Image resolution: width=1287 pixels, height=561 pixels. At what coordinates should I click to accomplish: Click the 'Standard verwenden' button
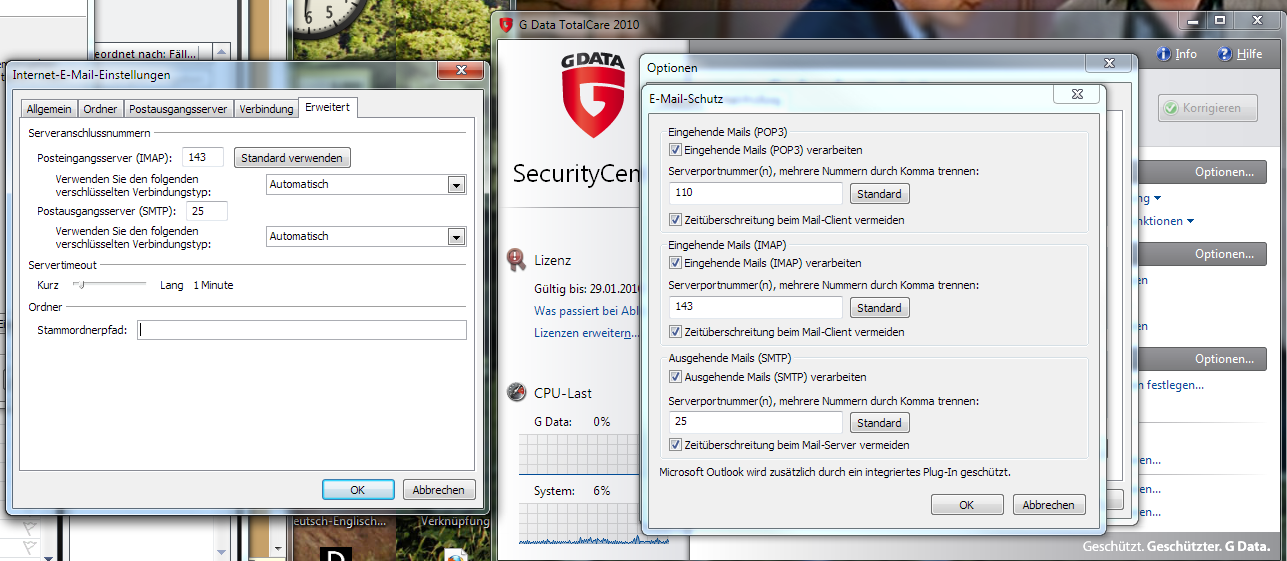292,158
